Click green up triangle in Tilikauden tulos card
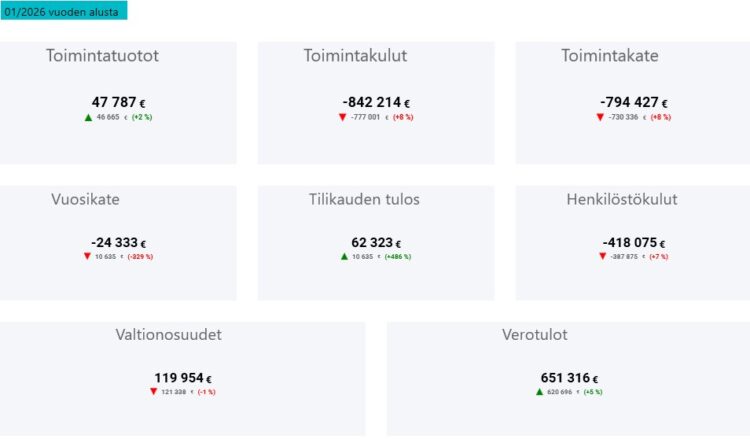This screenshot has height=439, width=750. pyautogui.click(x=344, y=256)
